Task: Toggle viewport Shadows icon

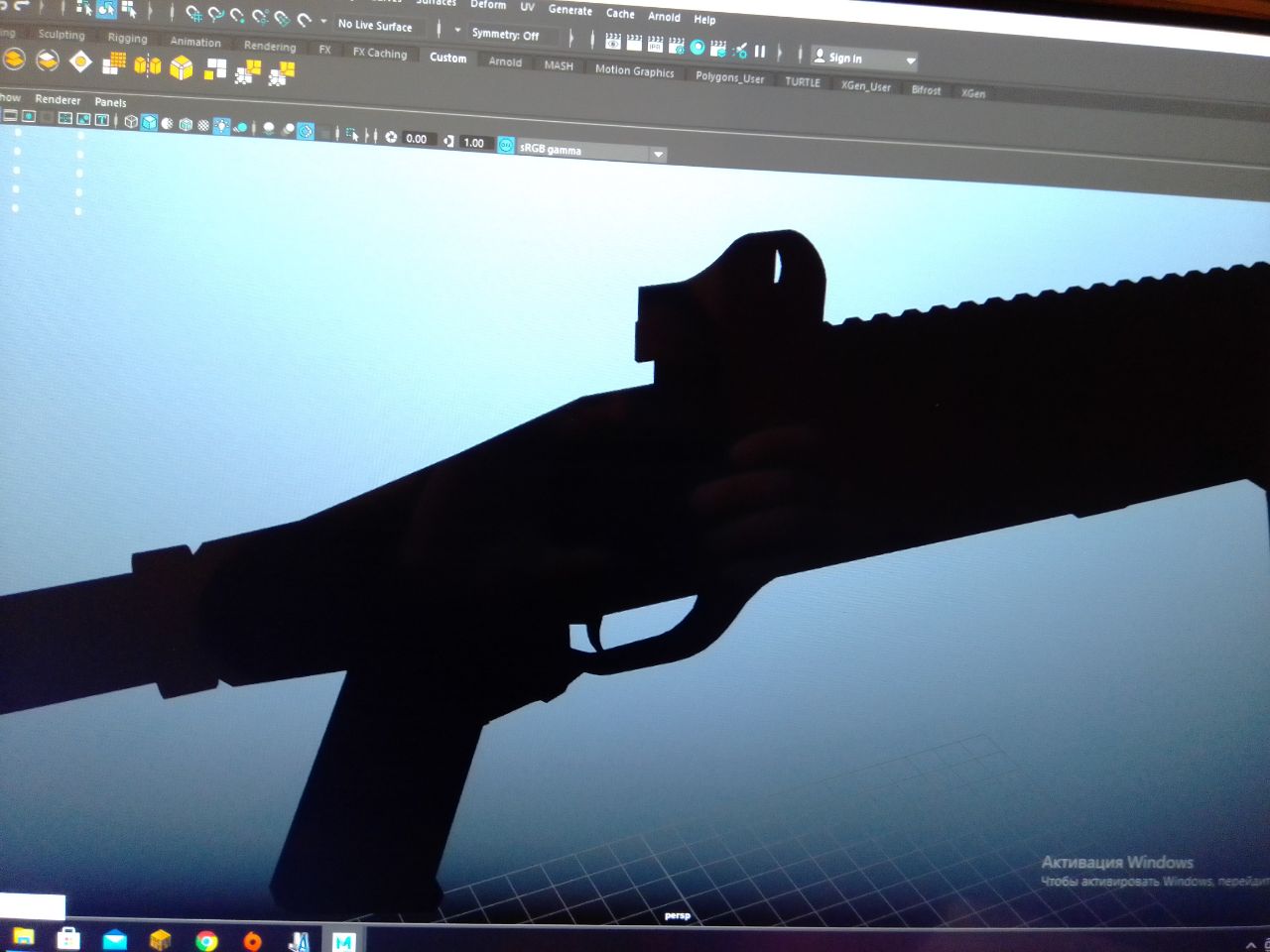Action: tap(240, 127)
